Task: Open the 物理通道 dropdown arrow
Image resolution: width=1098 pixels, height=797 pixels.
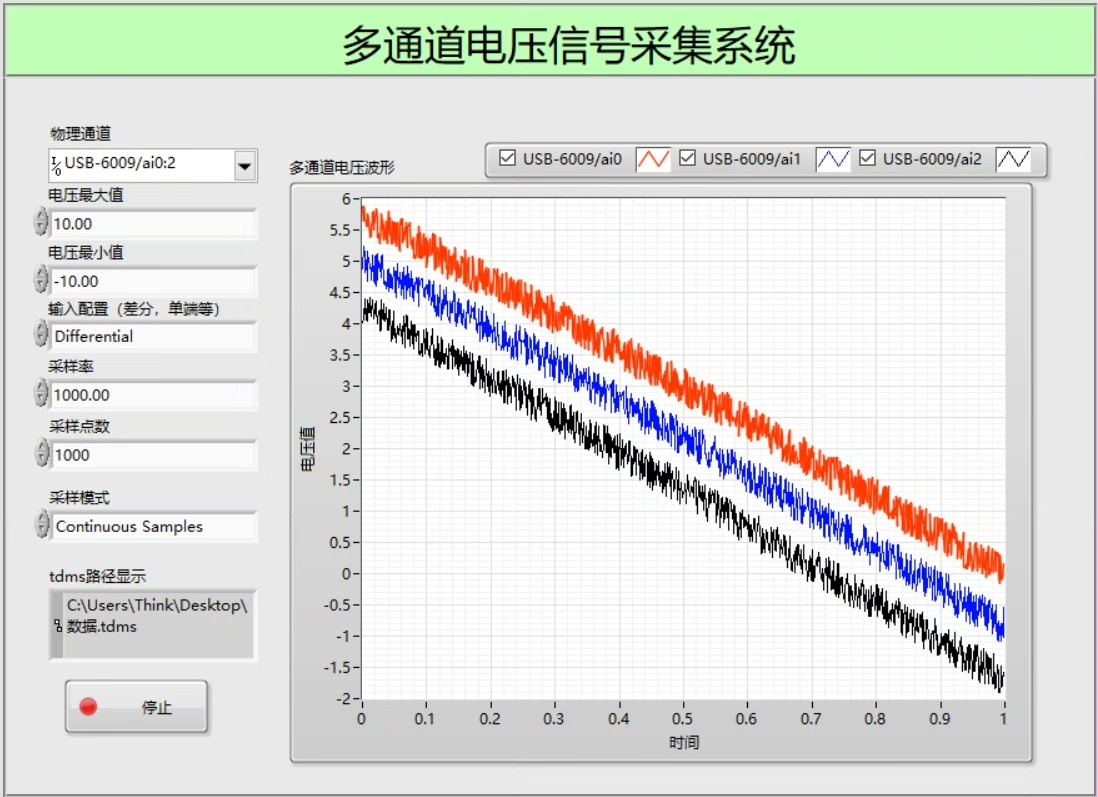Action: click(x=244, y=166)
